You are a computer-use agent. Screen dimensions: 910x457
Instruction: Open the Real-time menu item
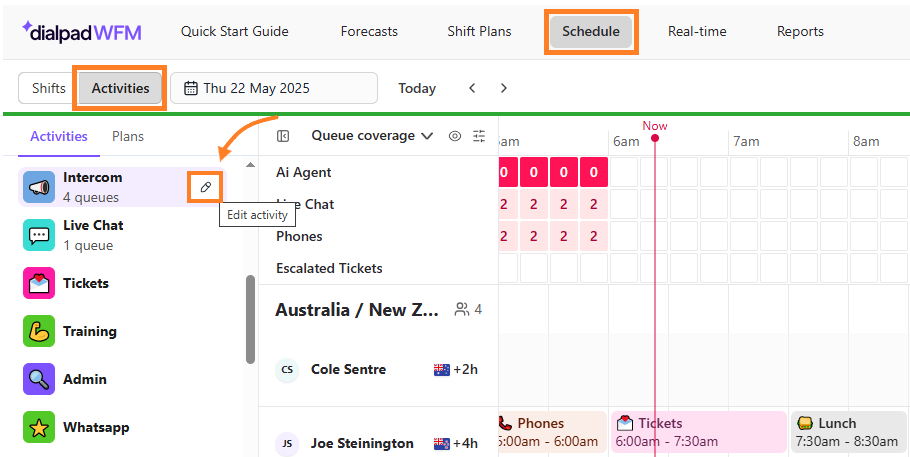pos(697,31)
